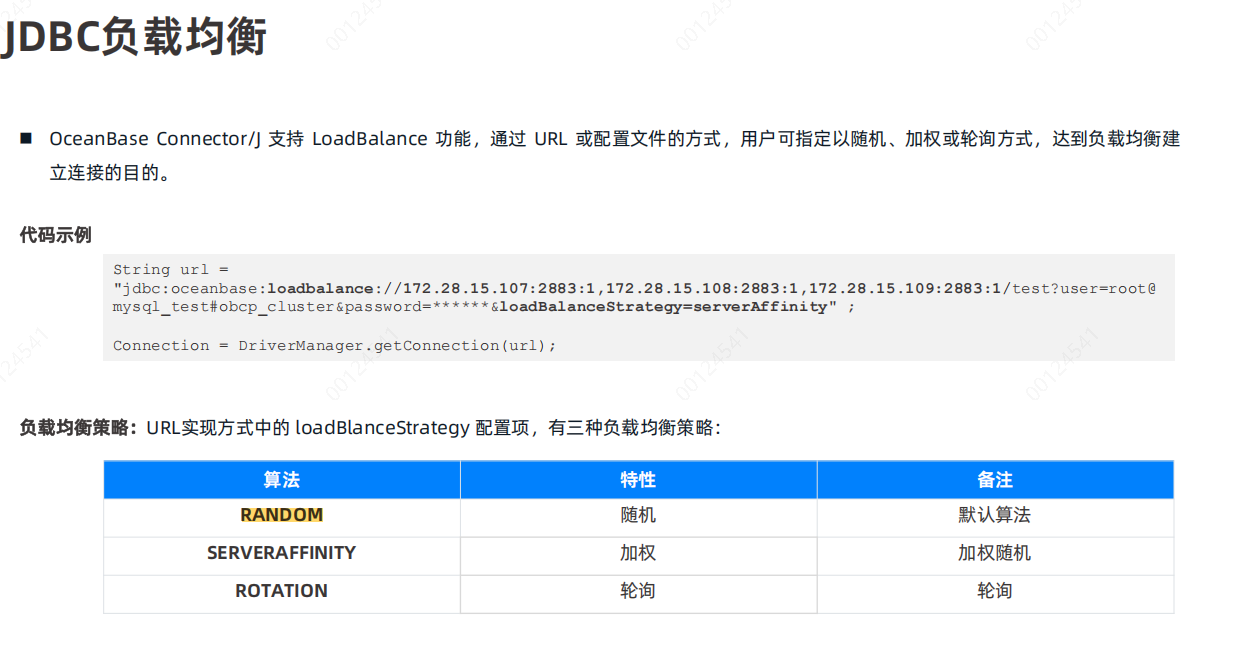Click the 备注 table column header

[x=994, y=480]
